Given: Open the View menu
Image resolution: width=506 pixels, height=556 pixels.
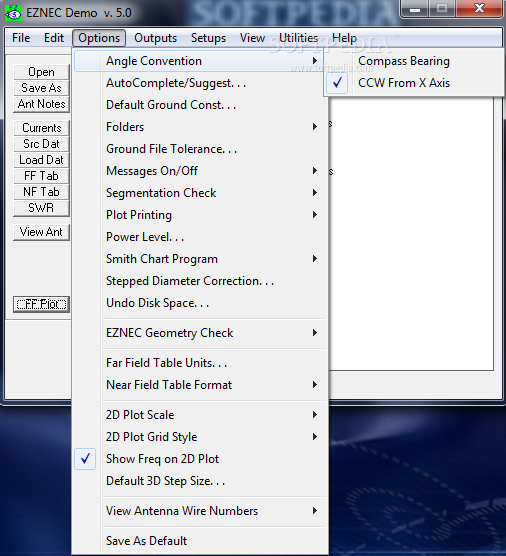Looking at the screenshot, I should pyautogui.click(x=252, y=38).
